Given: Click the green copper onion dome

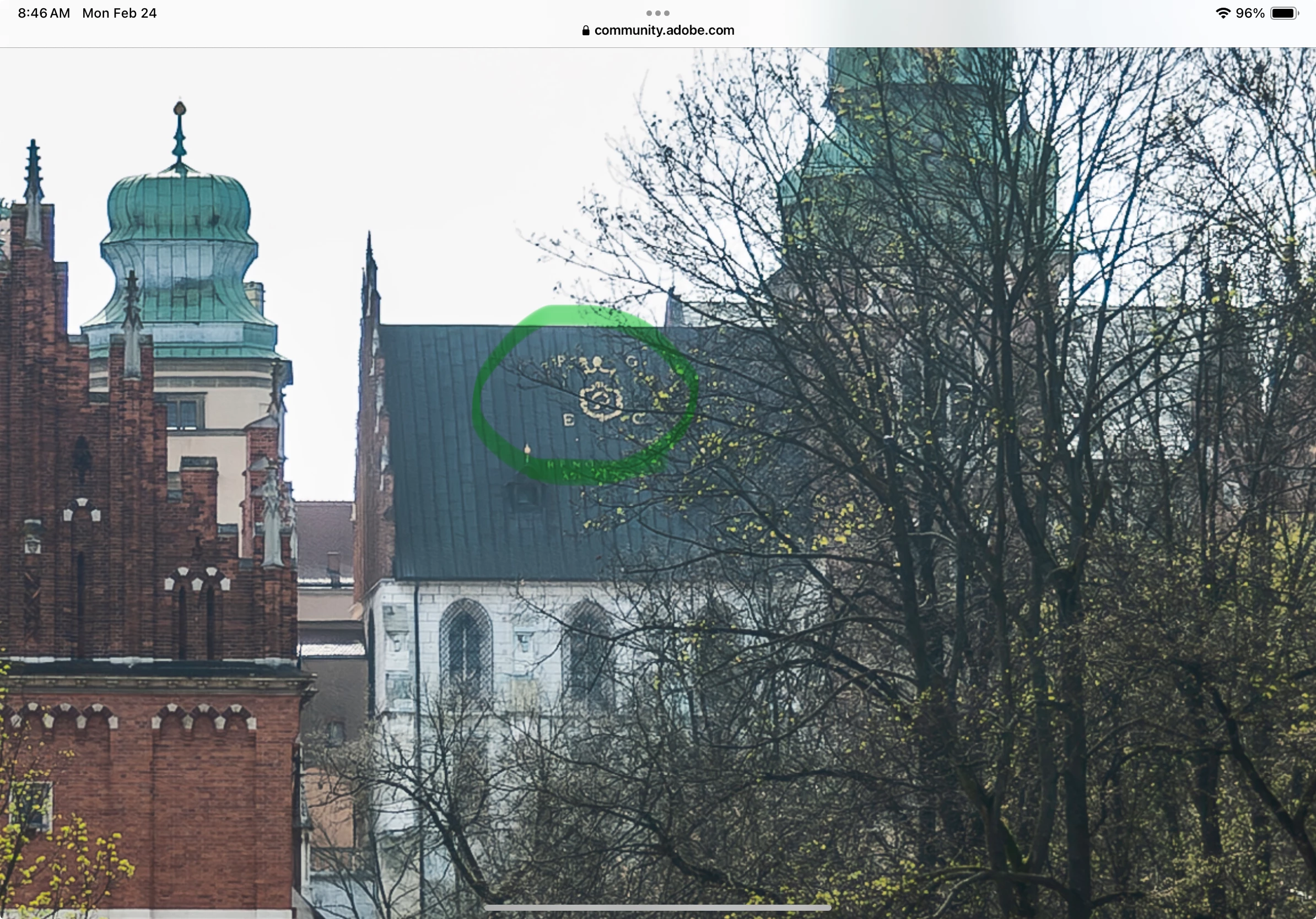Looking at the screenshot, I should (x=179, y=209).
